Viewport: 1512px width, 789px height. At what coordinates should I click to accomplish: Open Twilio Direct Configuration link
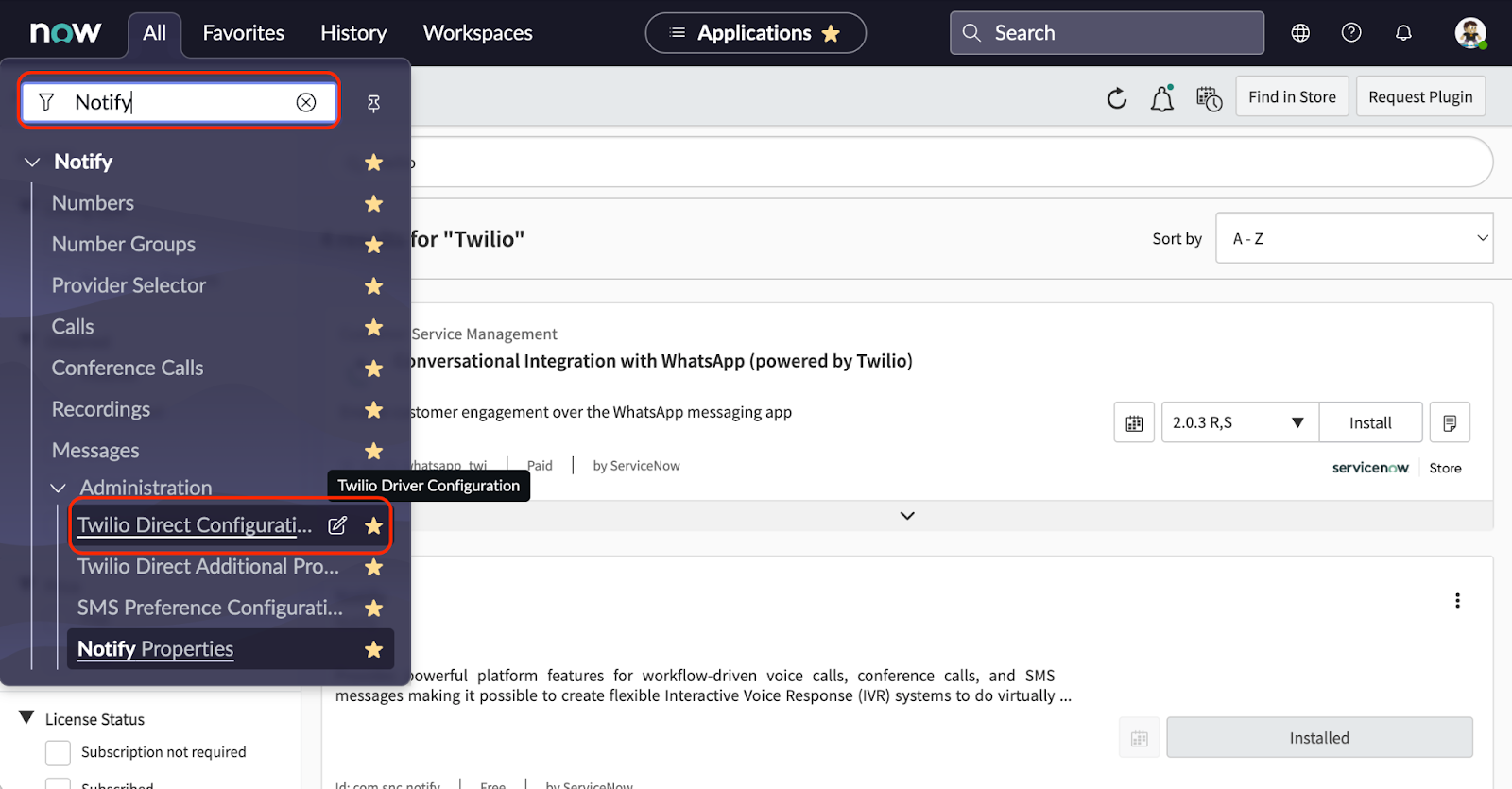[x=195, y=525]
